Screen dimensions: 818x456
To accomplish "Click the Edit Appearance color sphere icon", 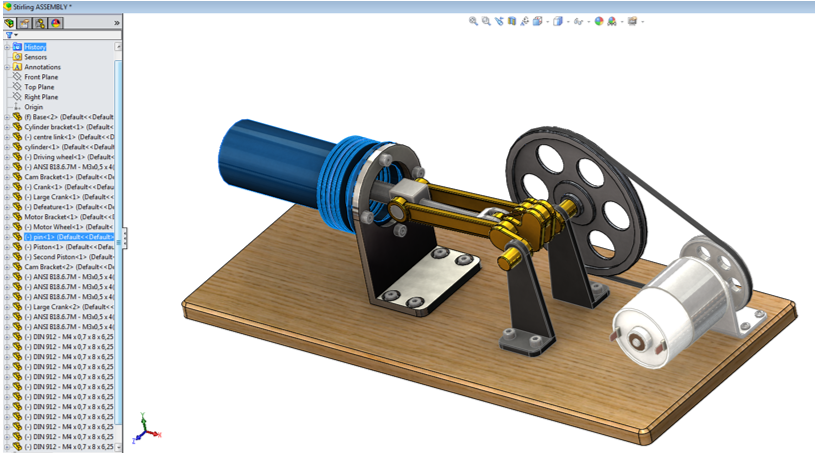I will click(x=599, y=21).
